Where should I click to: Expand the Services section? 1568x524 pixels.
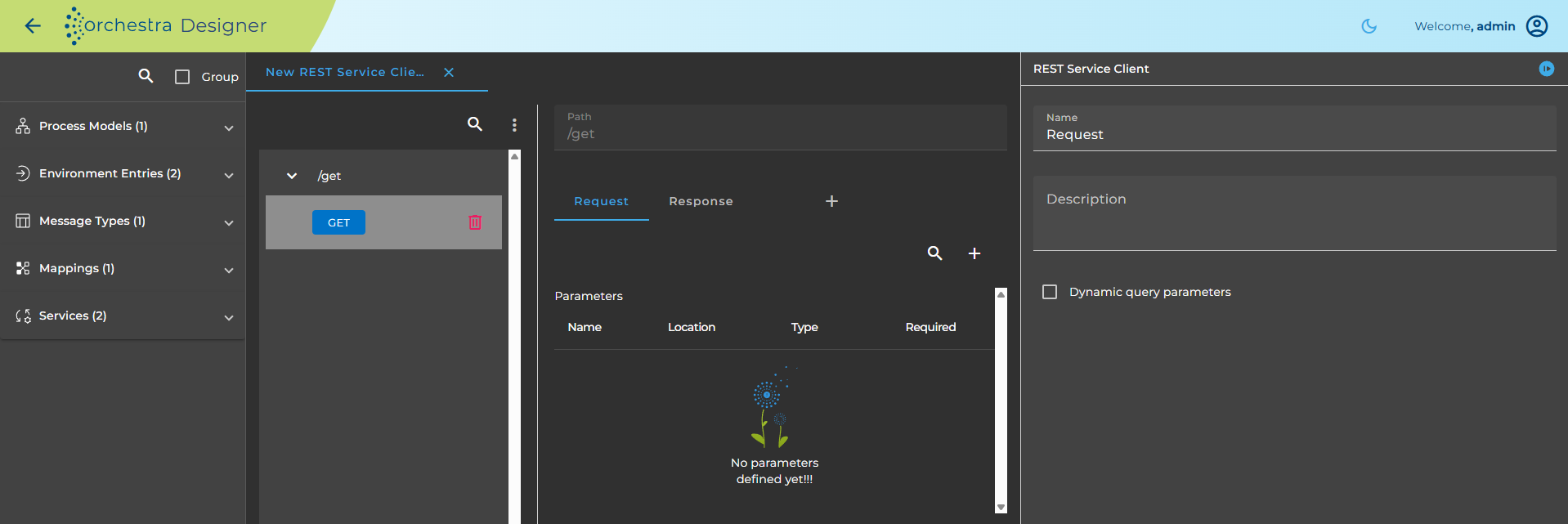coord(123,316)
